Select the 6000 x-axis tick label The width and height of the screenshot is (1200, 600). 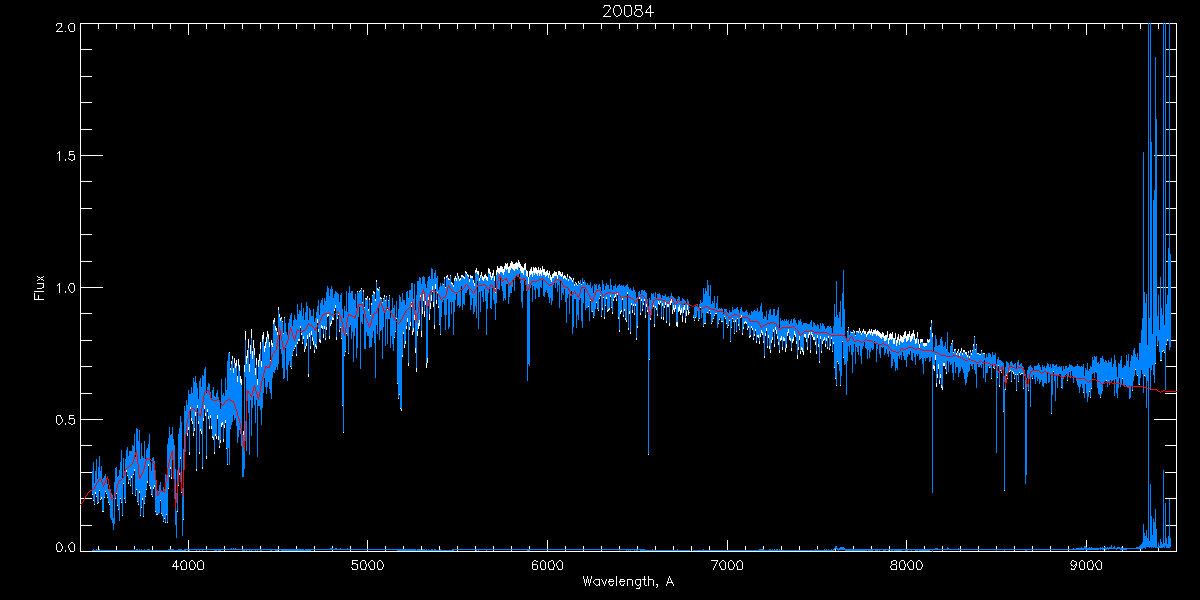pos(547,565)
